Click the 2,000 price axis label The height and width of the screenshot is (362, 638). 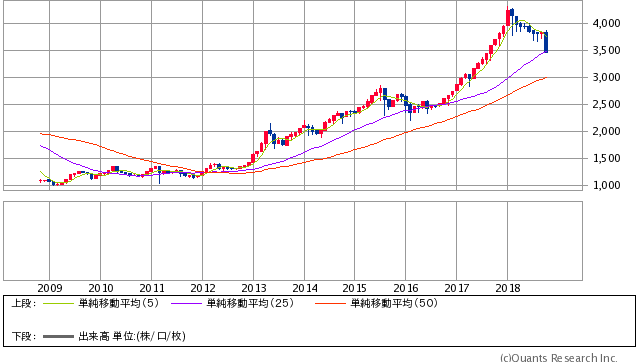(606, 131)
